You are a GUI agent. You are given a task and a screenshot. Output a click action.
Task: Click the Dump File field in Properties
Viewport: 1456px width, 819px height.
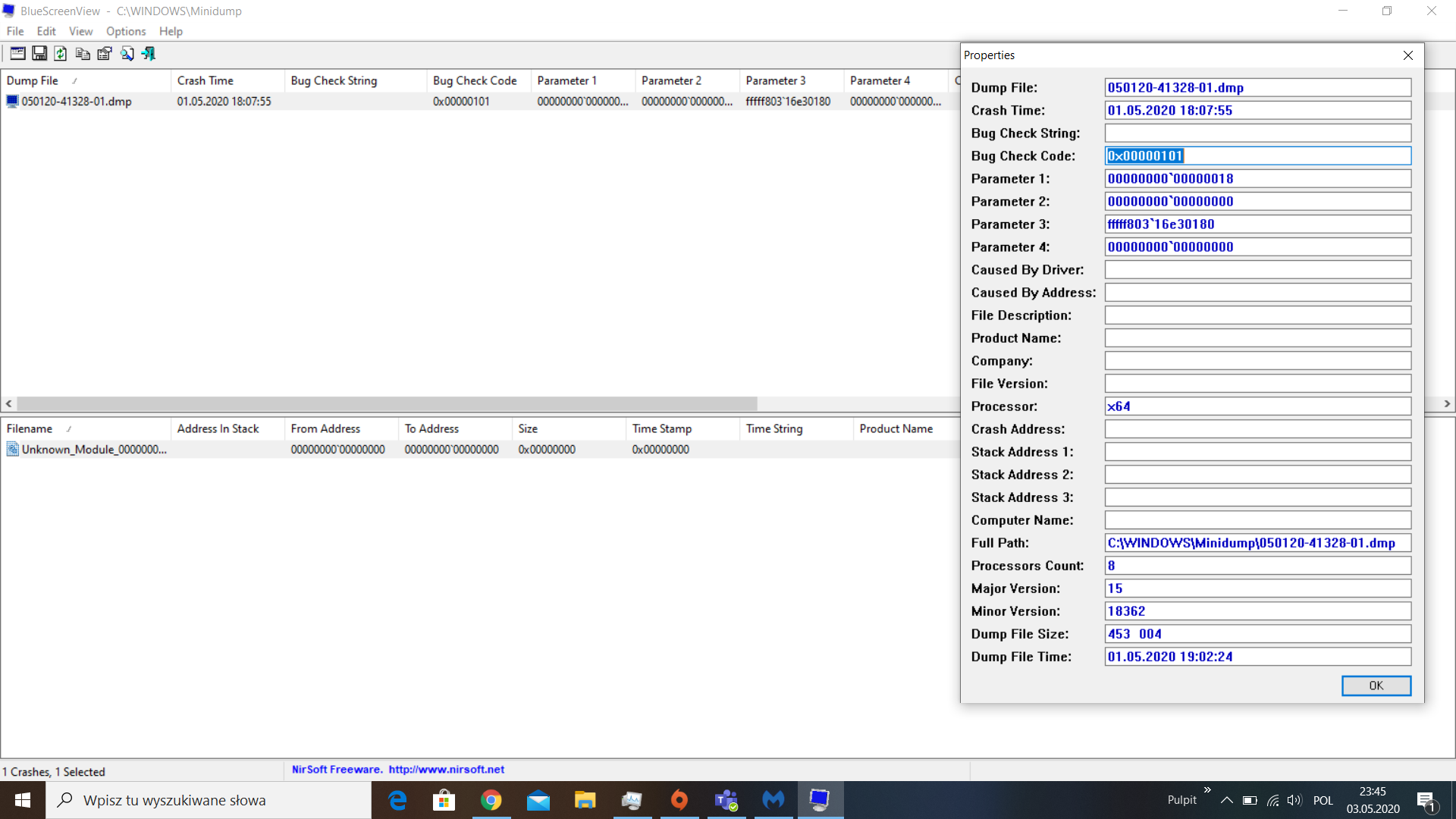tap(1258, 88)
